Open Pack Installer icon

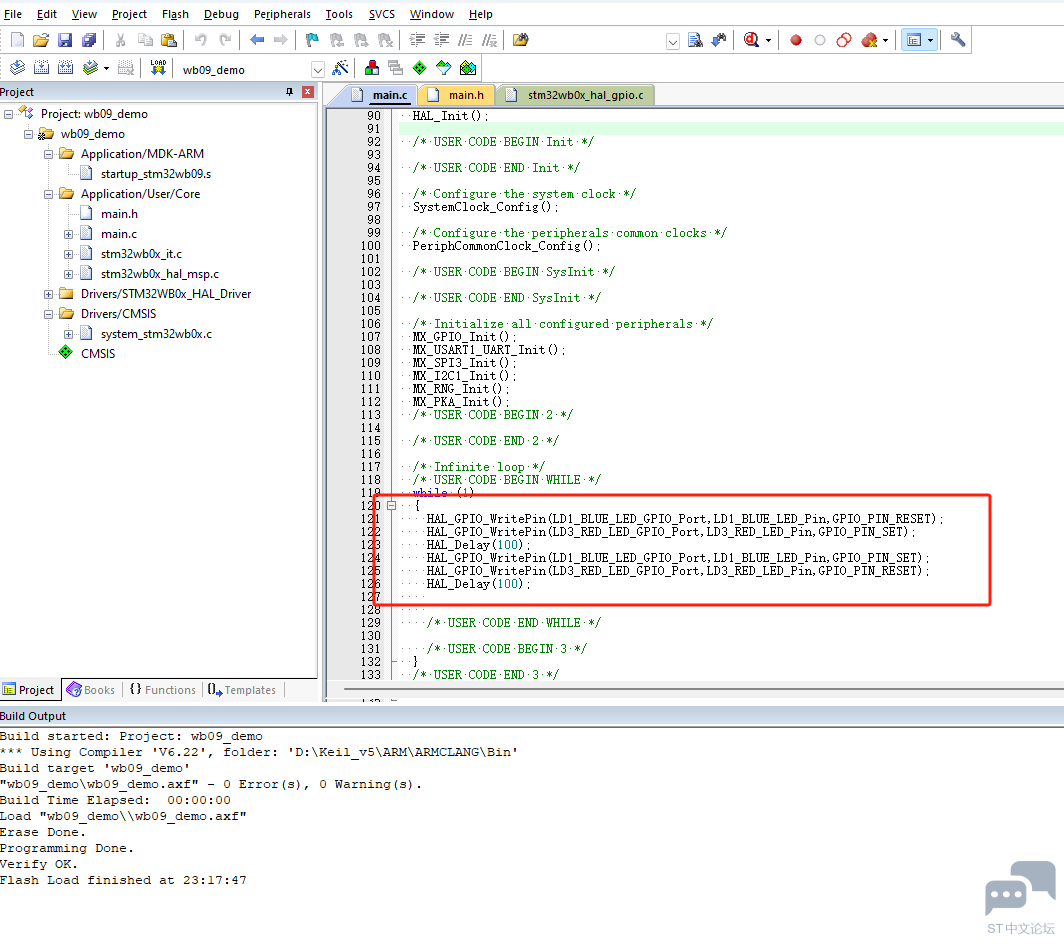[468, 68]
